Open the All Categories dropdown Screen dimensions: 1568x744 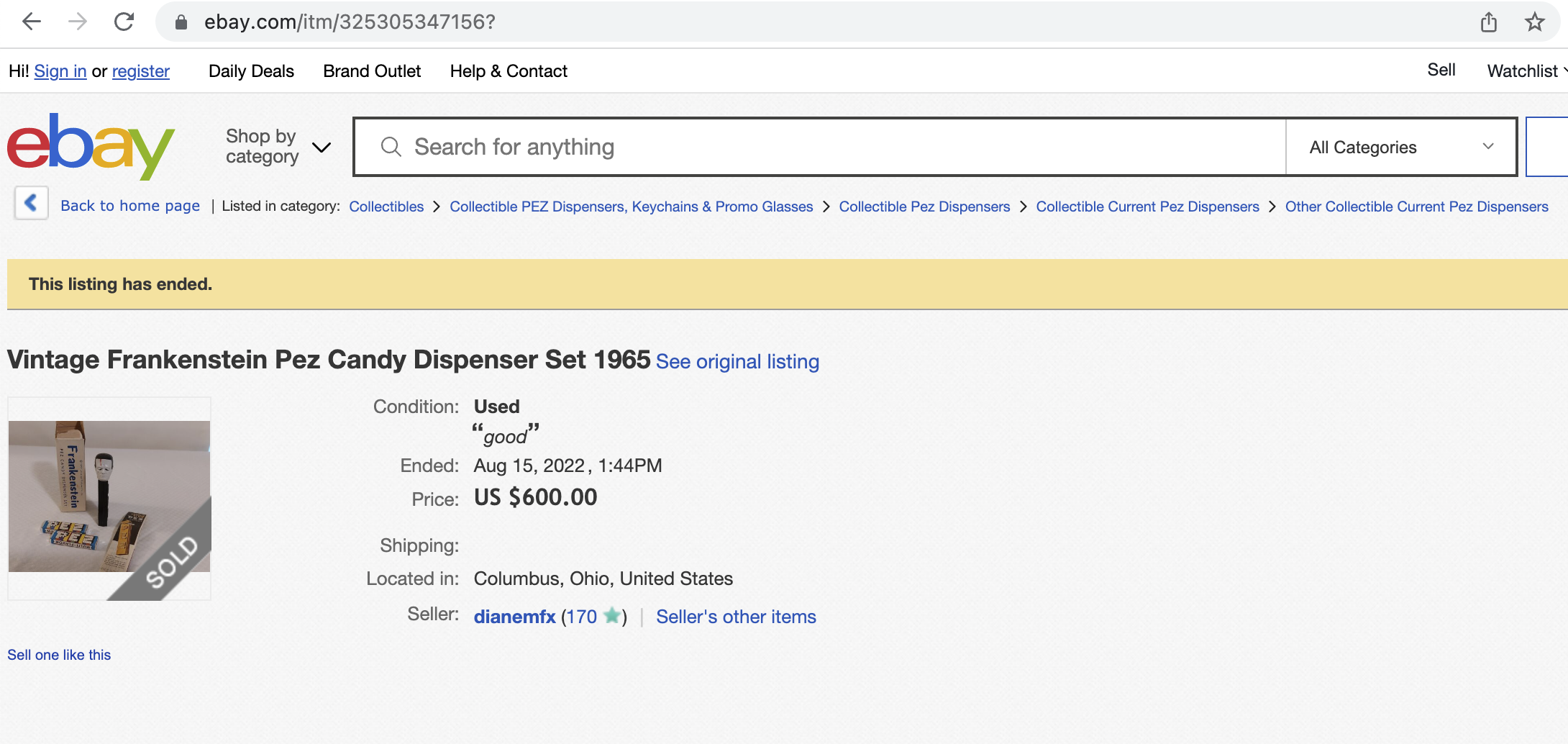coord(1401,147)
